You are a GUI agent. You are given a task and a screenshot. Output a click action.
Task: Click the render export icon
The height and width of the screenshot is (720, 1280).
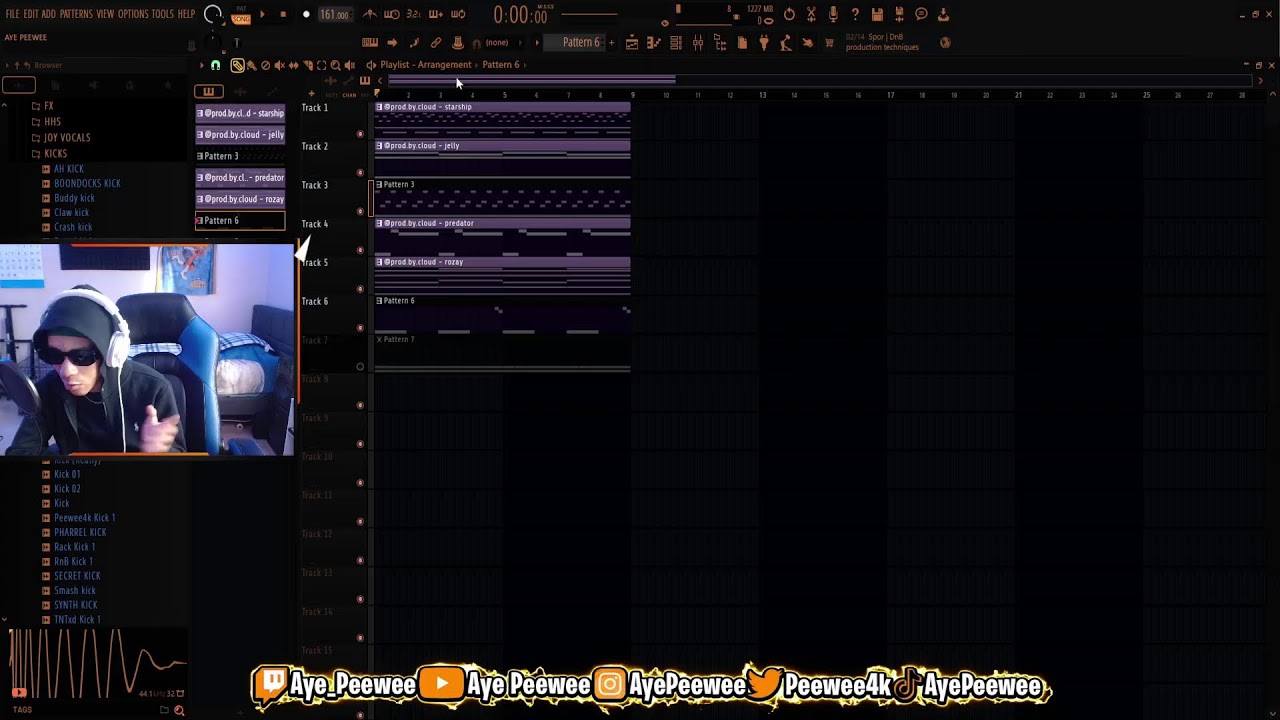coord(899,14)
